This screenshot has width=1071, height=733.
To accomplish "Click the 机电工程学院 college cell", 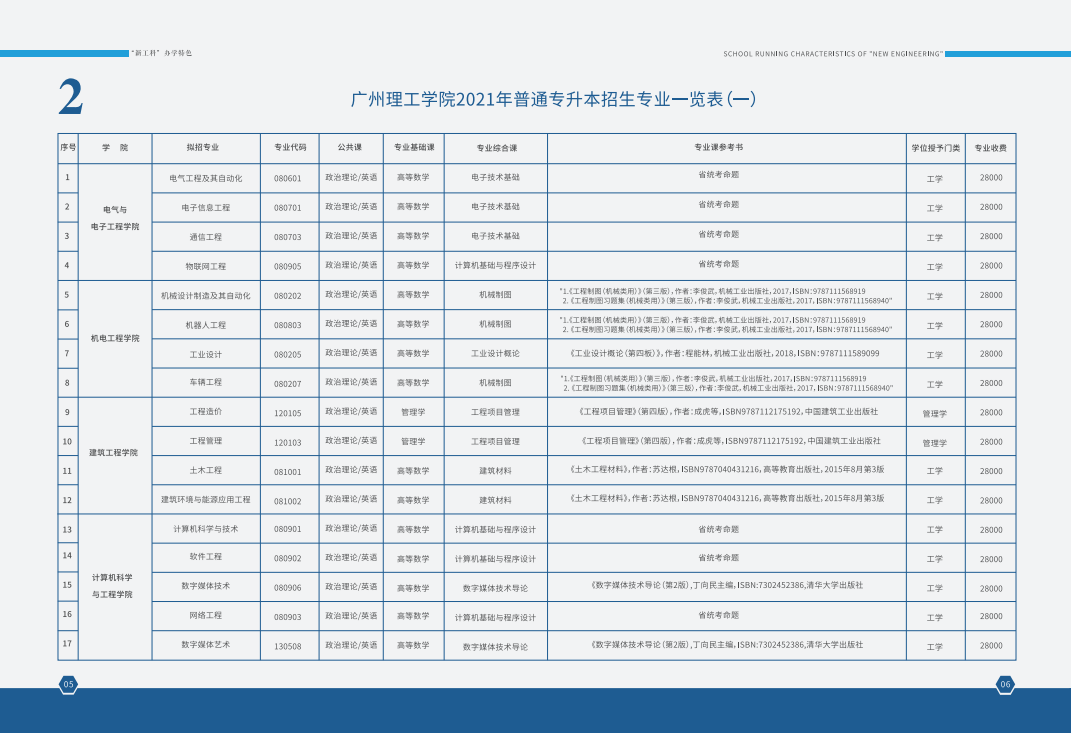I will coord(115,338).
